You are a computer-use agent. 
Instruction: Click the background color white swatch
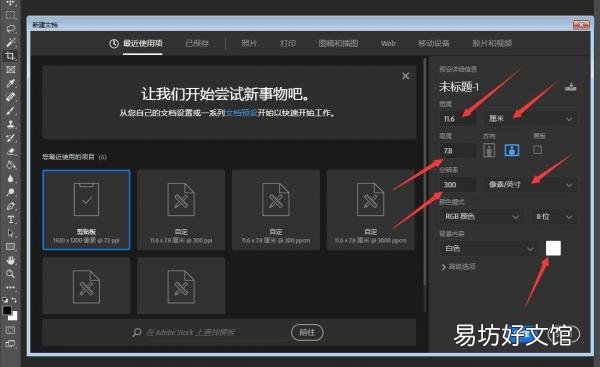[x=553, y=248]
